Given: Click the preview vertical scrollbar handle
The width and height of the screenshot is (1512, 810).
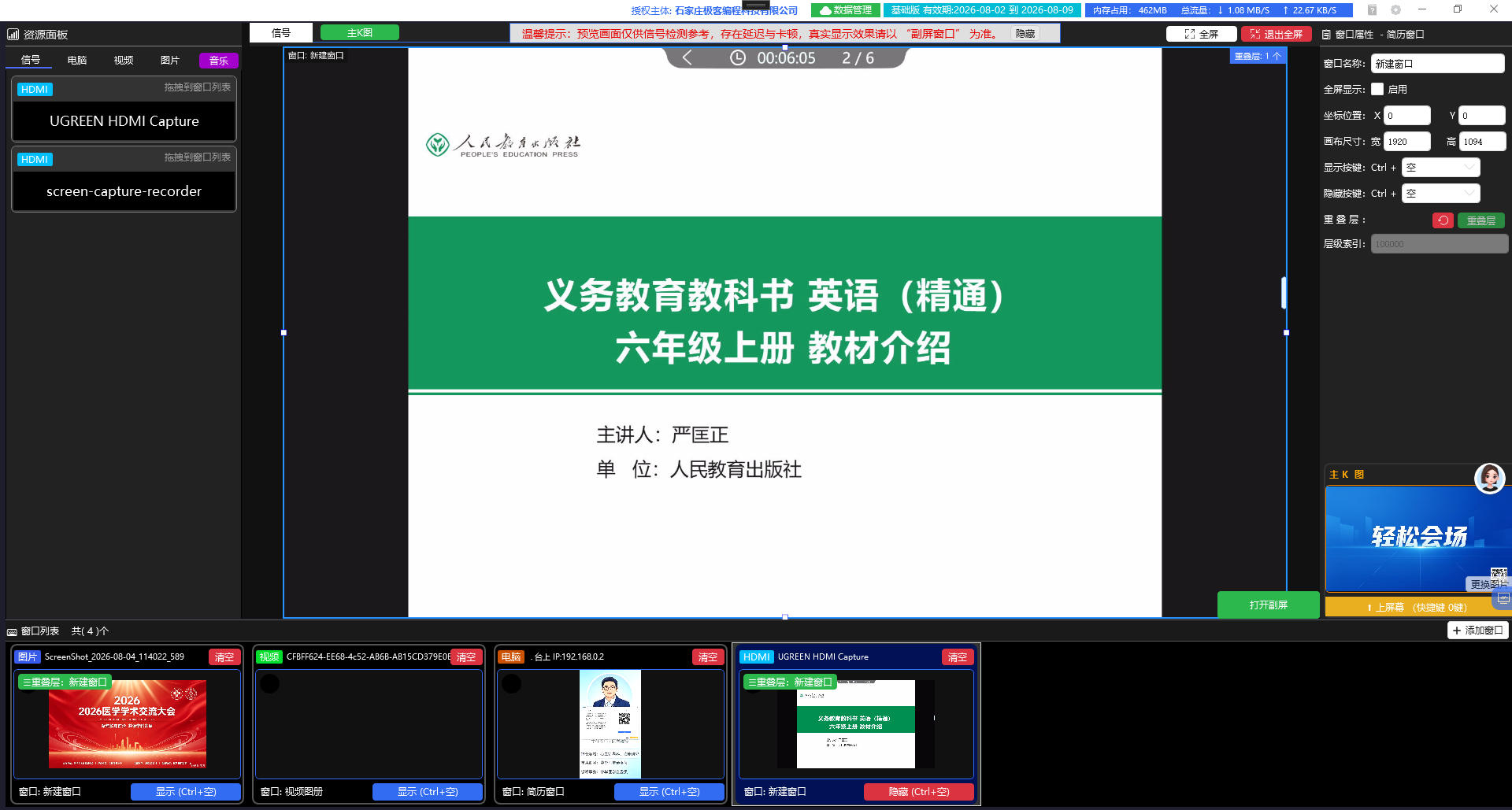Looking at the screenshot, I should [x=1284, y=293].
